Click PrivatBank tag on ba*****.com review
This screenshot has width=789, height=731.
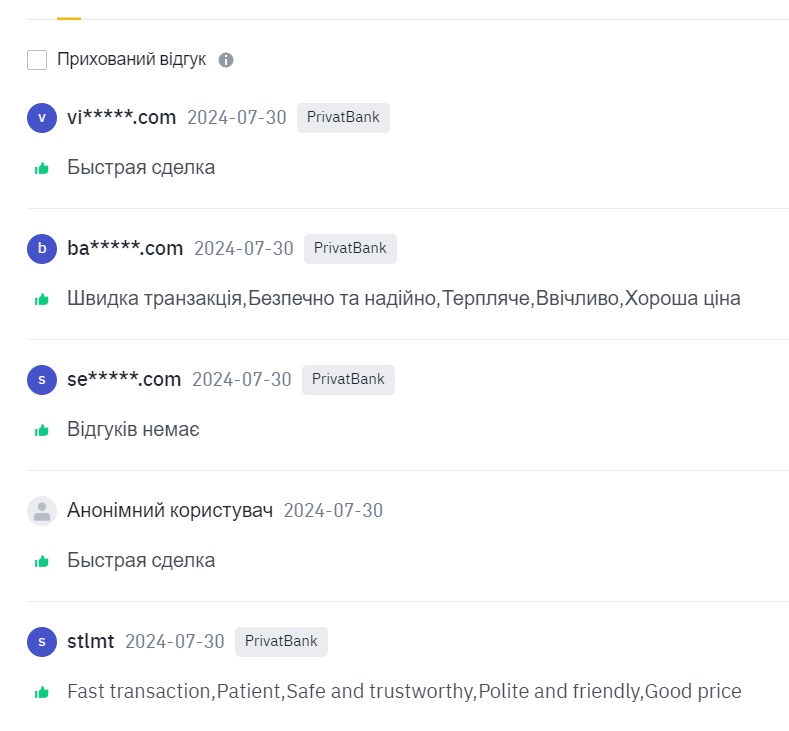click(350, 249)
